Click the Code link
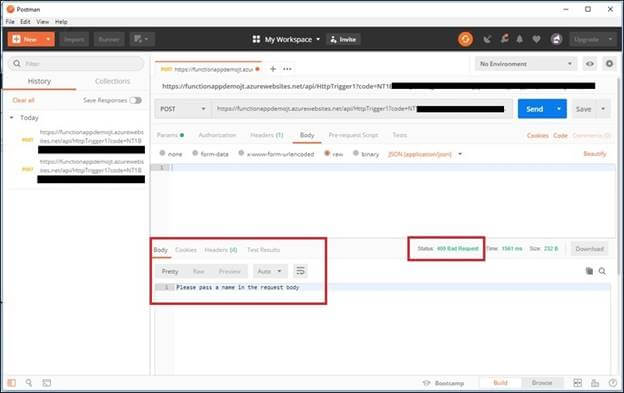The height and width of the screenshot is (393, 624). click(560, 136)
